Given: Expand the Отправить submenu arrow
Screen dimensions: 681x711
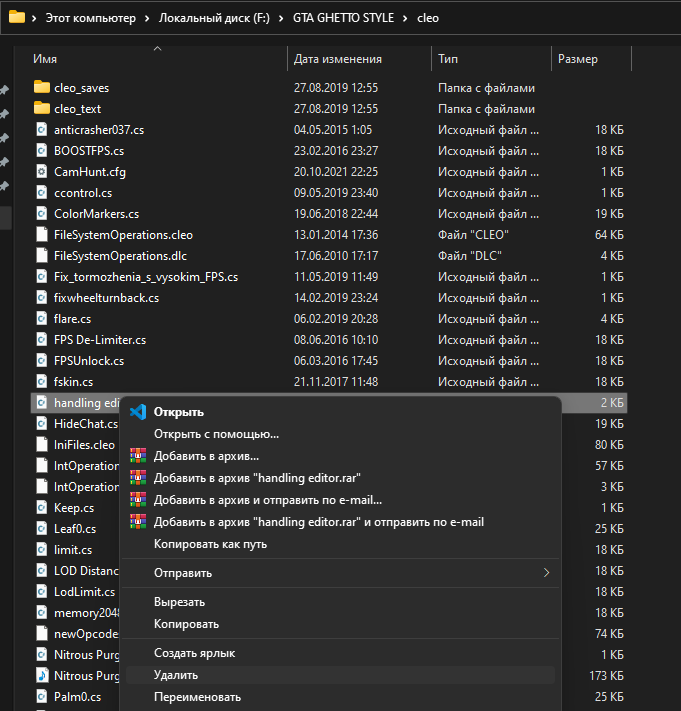Looking at the screenshot, I should [x=546, y=573].
